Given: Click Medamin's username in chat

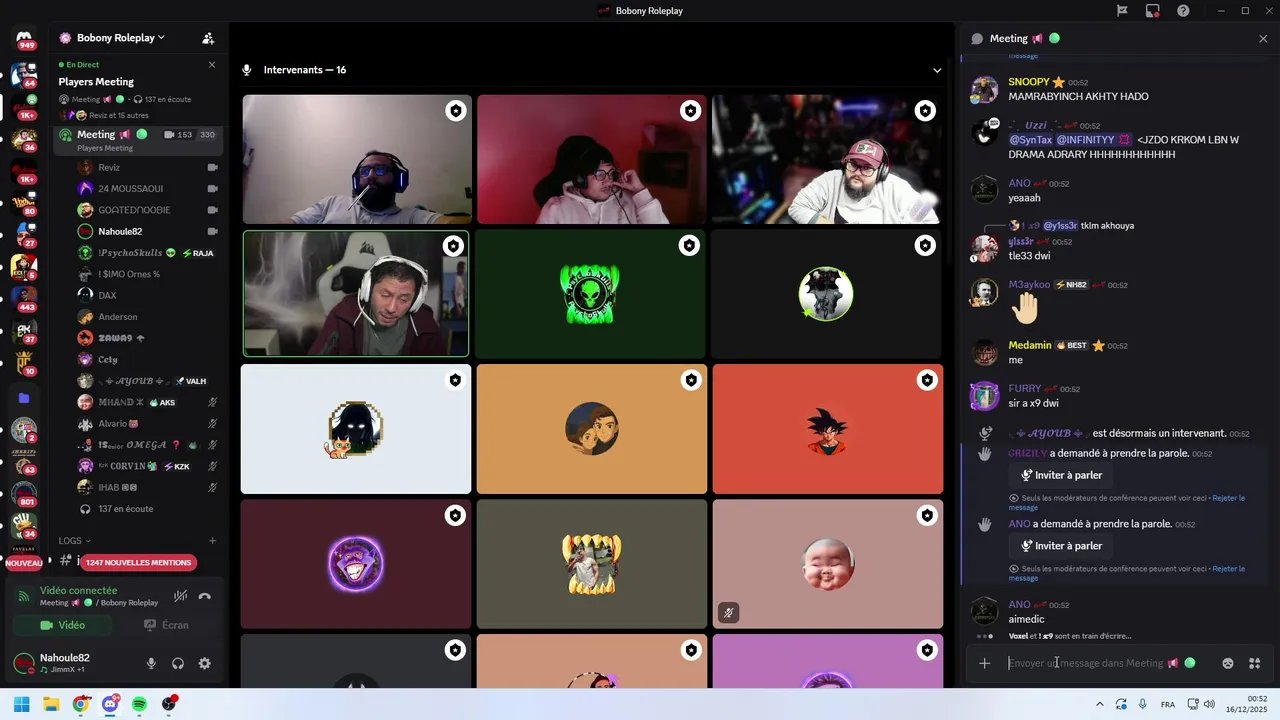Looking at the screenshot, I should tap(1030, 345).
